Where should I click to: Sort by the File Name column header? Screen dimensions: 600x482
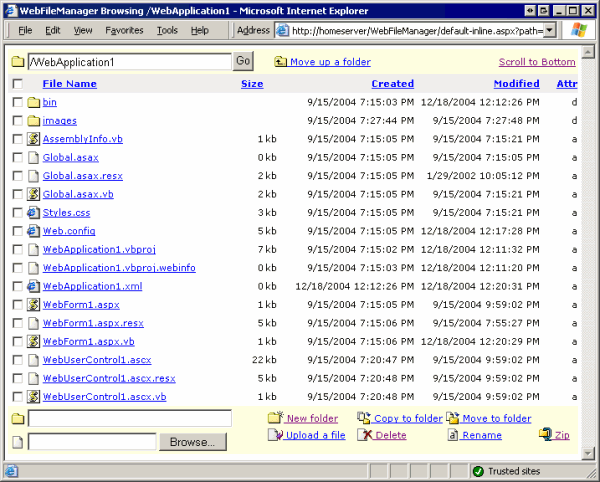70,84
